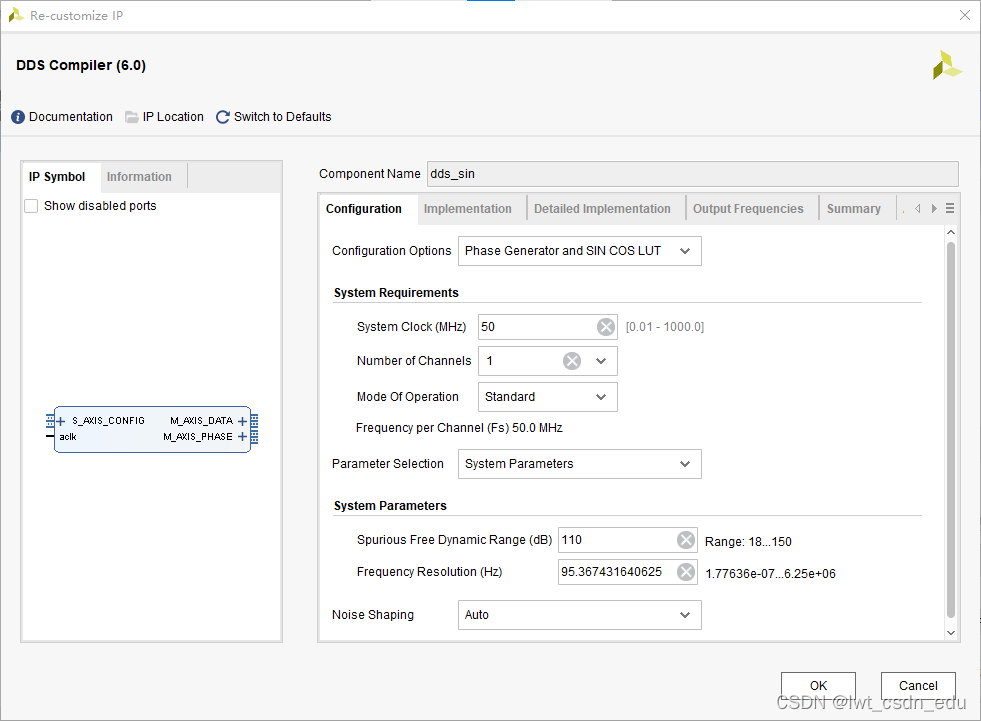Click the Vivado icon in title bar
This screenshot has height=721, width=981.
click(x=16, y=16)
